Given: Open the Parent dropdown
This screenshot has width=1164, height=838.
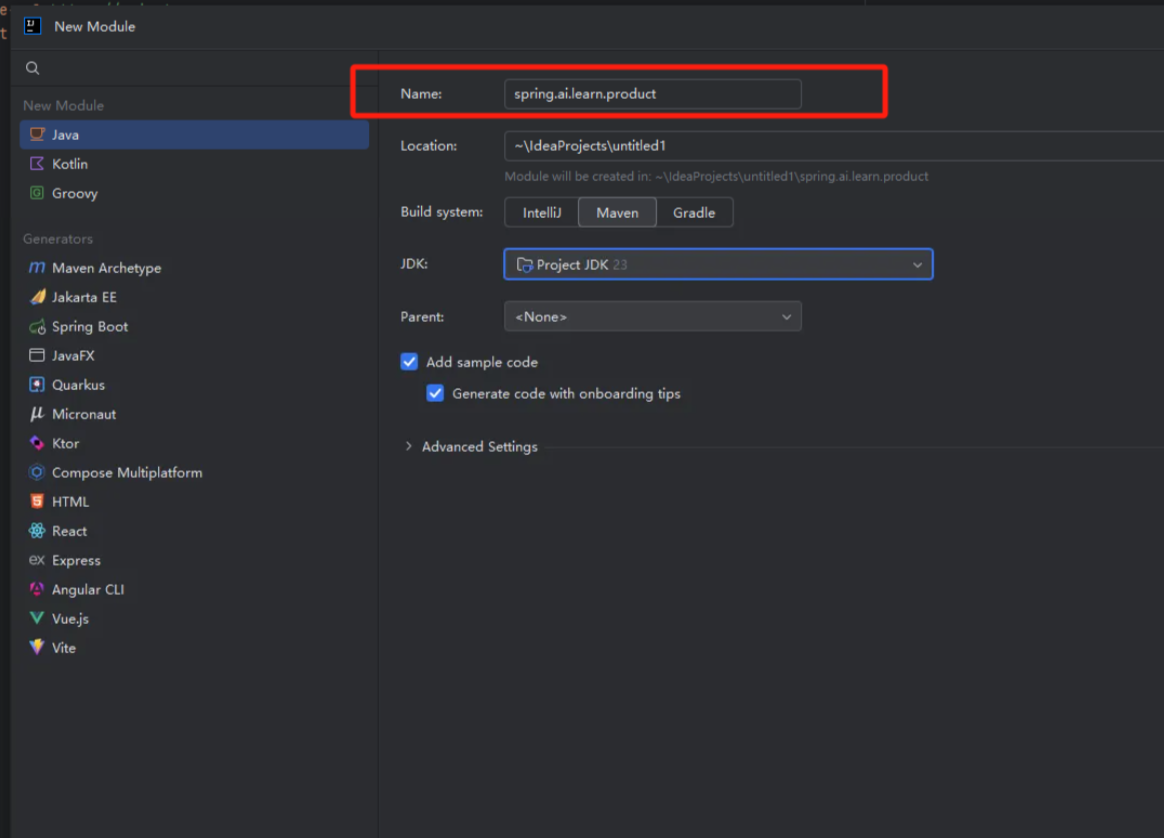Looking at the screenshot, I should (x=653, y=316).
